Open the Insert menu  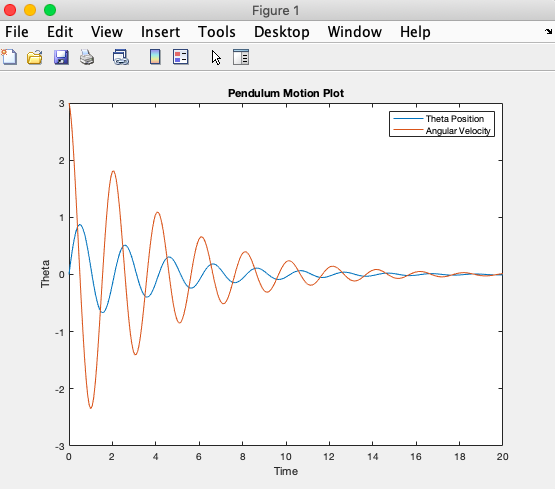160,32
